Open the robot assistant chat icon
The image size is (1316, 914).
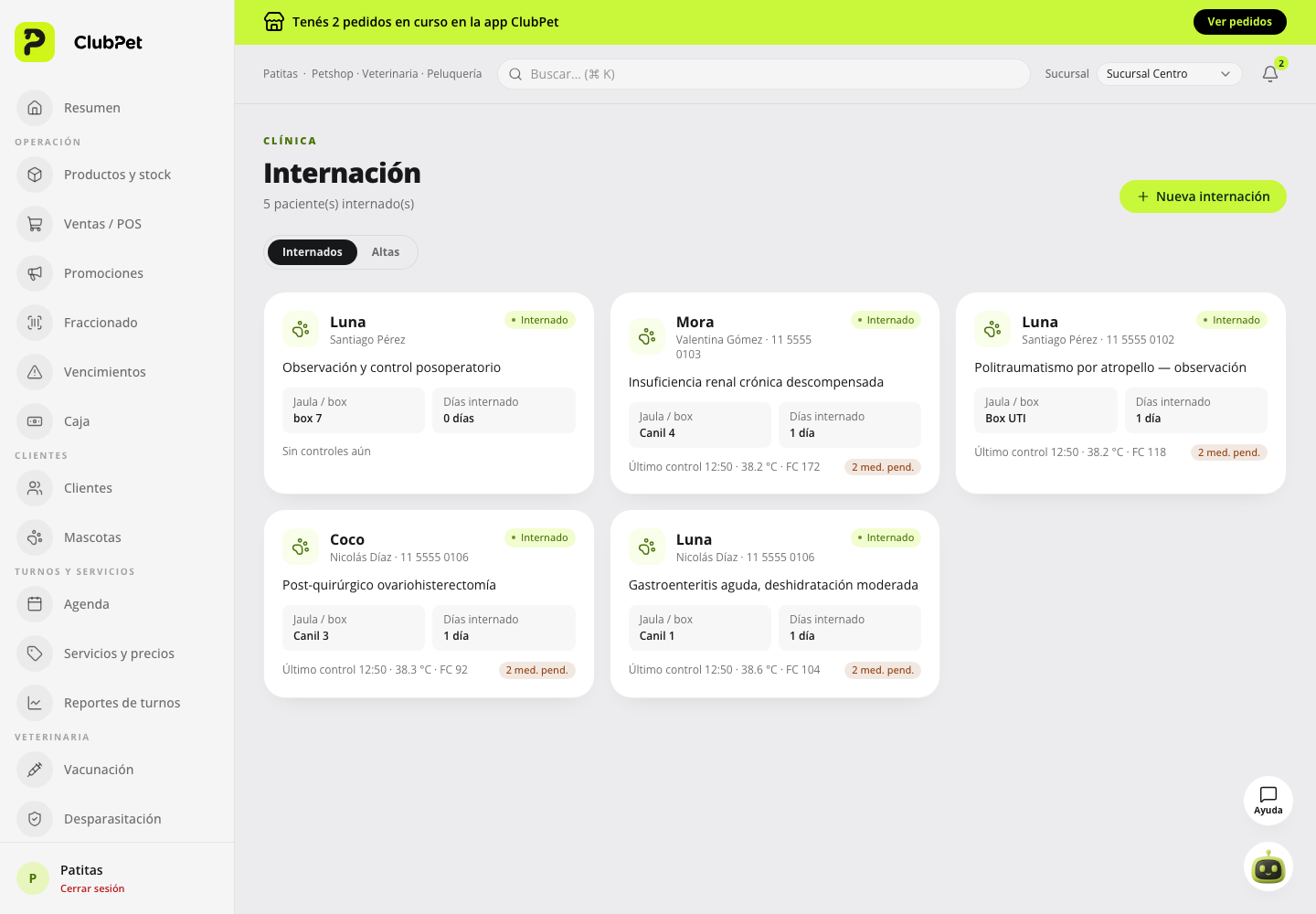click(x=1268, y=866)
